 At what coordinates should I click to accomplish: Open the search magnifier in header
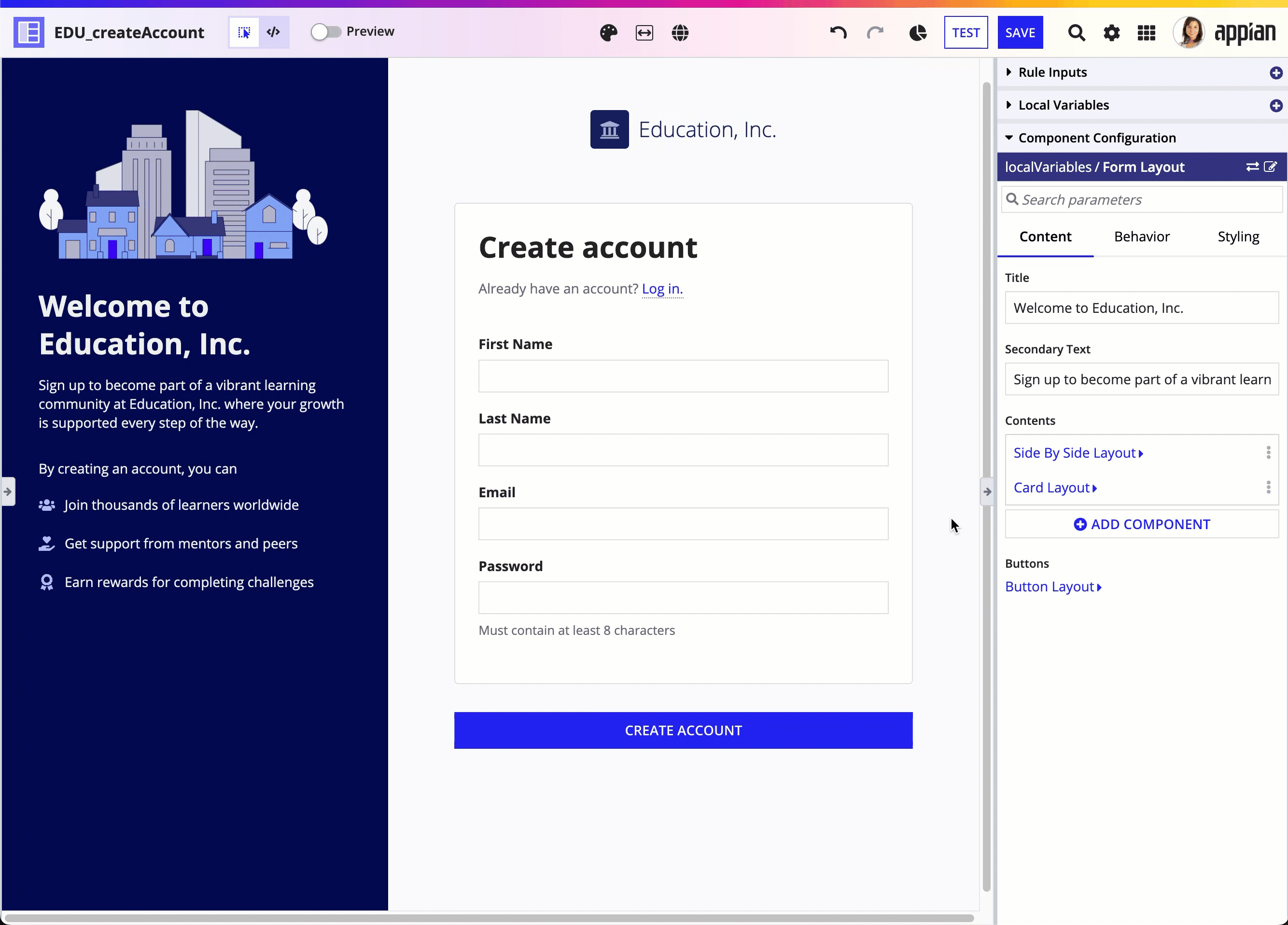(x=1076, y=33)
